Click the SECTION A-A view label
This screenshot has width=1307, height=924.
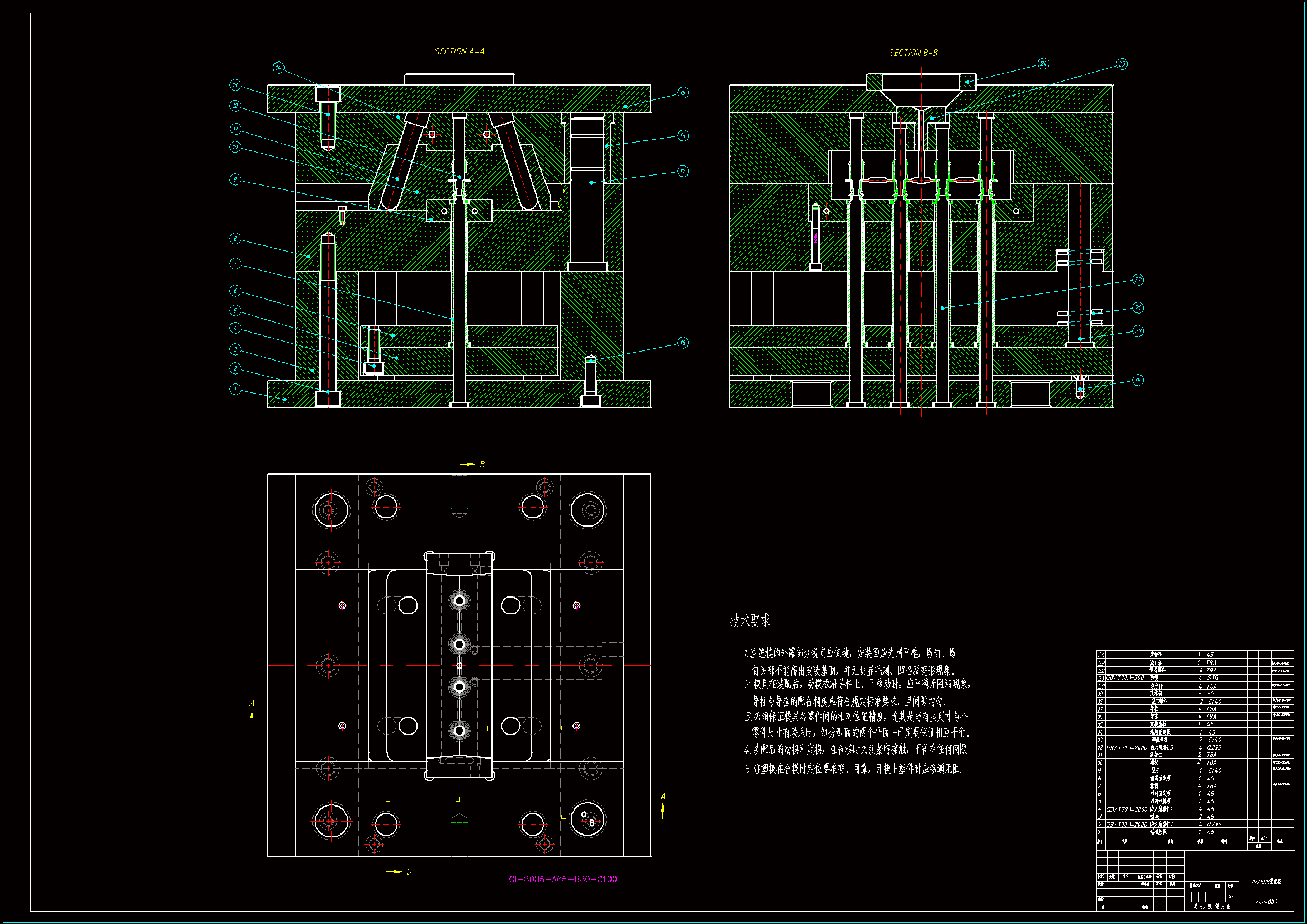459,52
